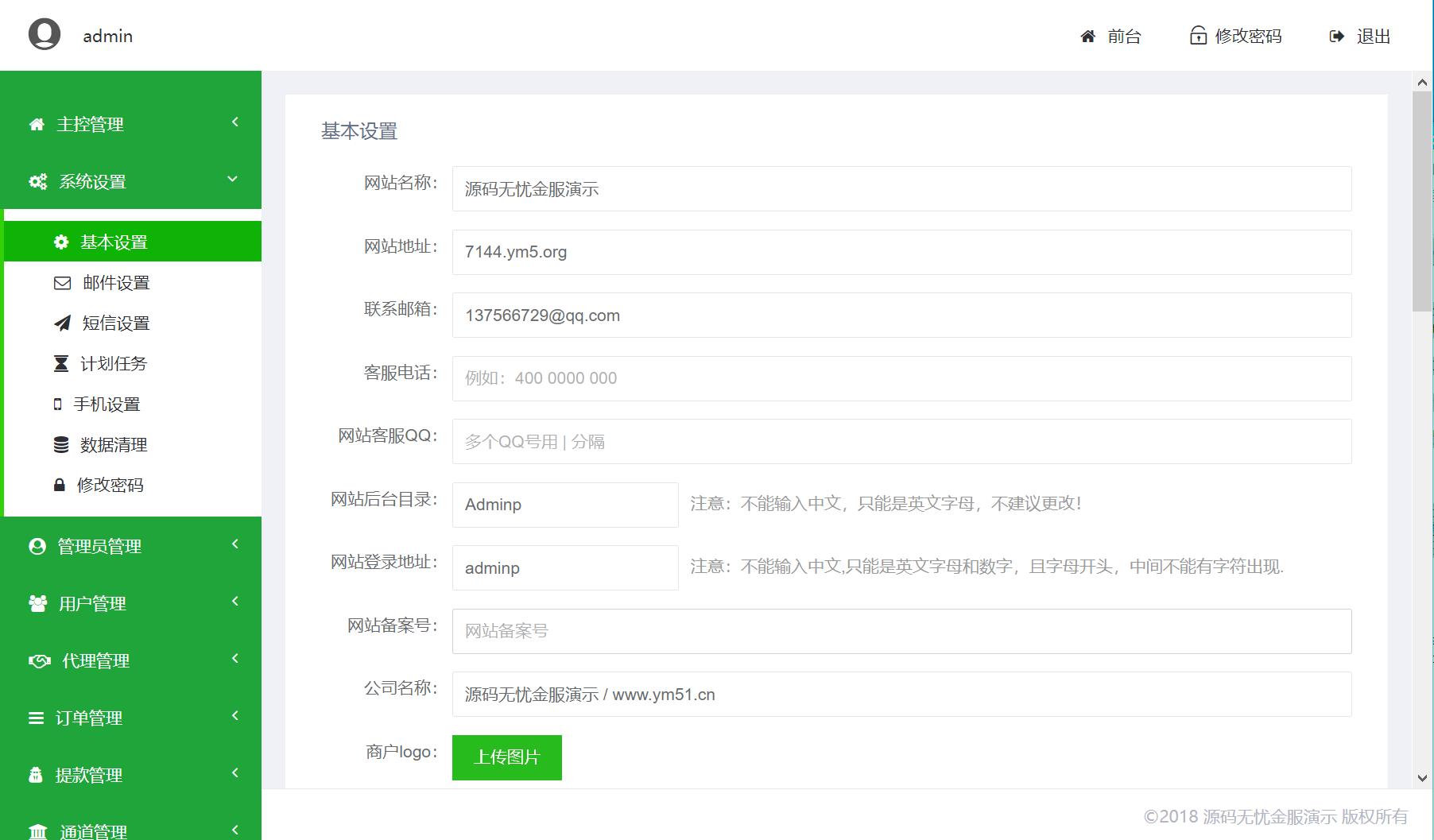Click the 短信设置 paper plane icon
Viewport: 1434px width, 840px height.
point(60,323)
